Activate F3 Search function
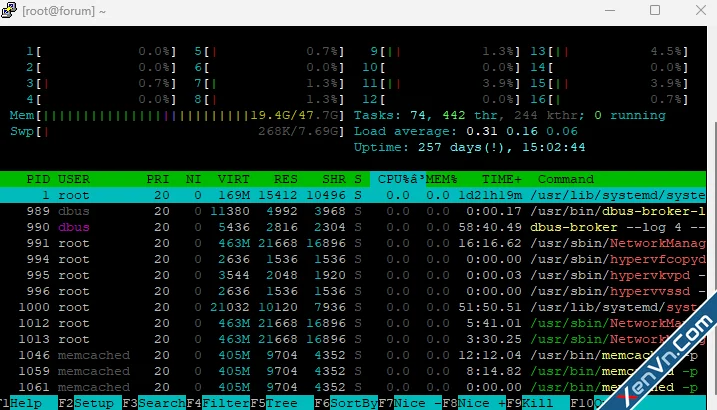 (153, 403)
